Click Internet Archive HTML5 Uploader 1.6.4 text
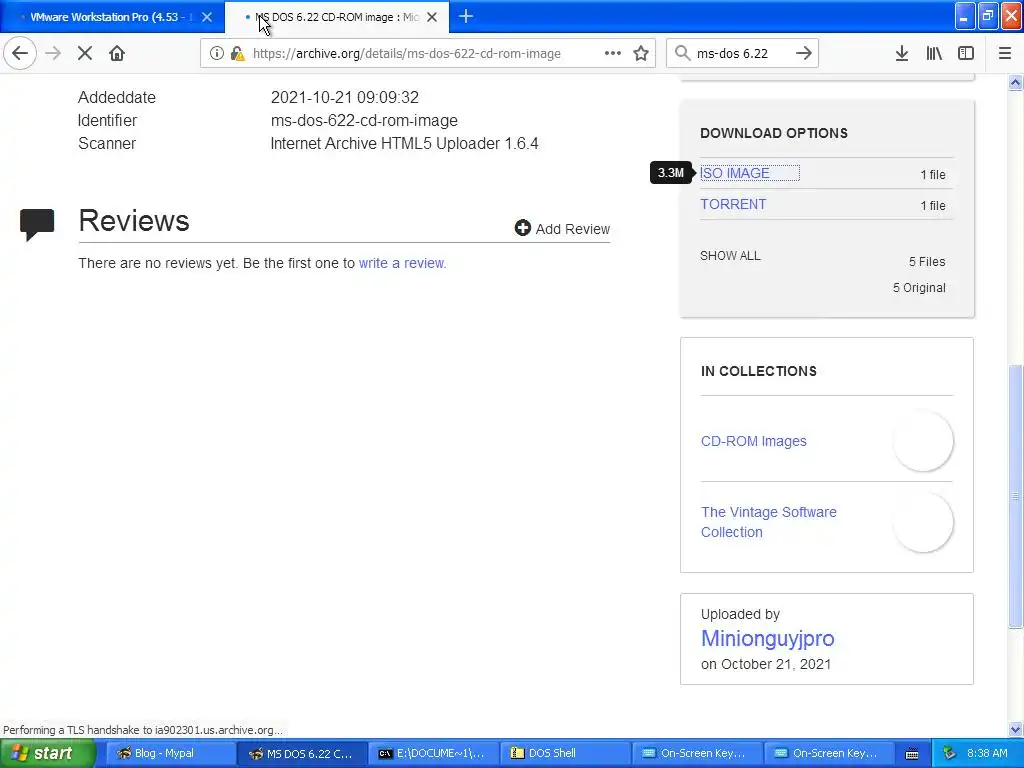 pyautogui.click(x=404, y=143)
